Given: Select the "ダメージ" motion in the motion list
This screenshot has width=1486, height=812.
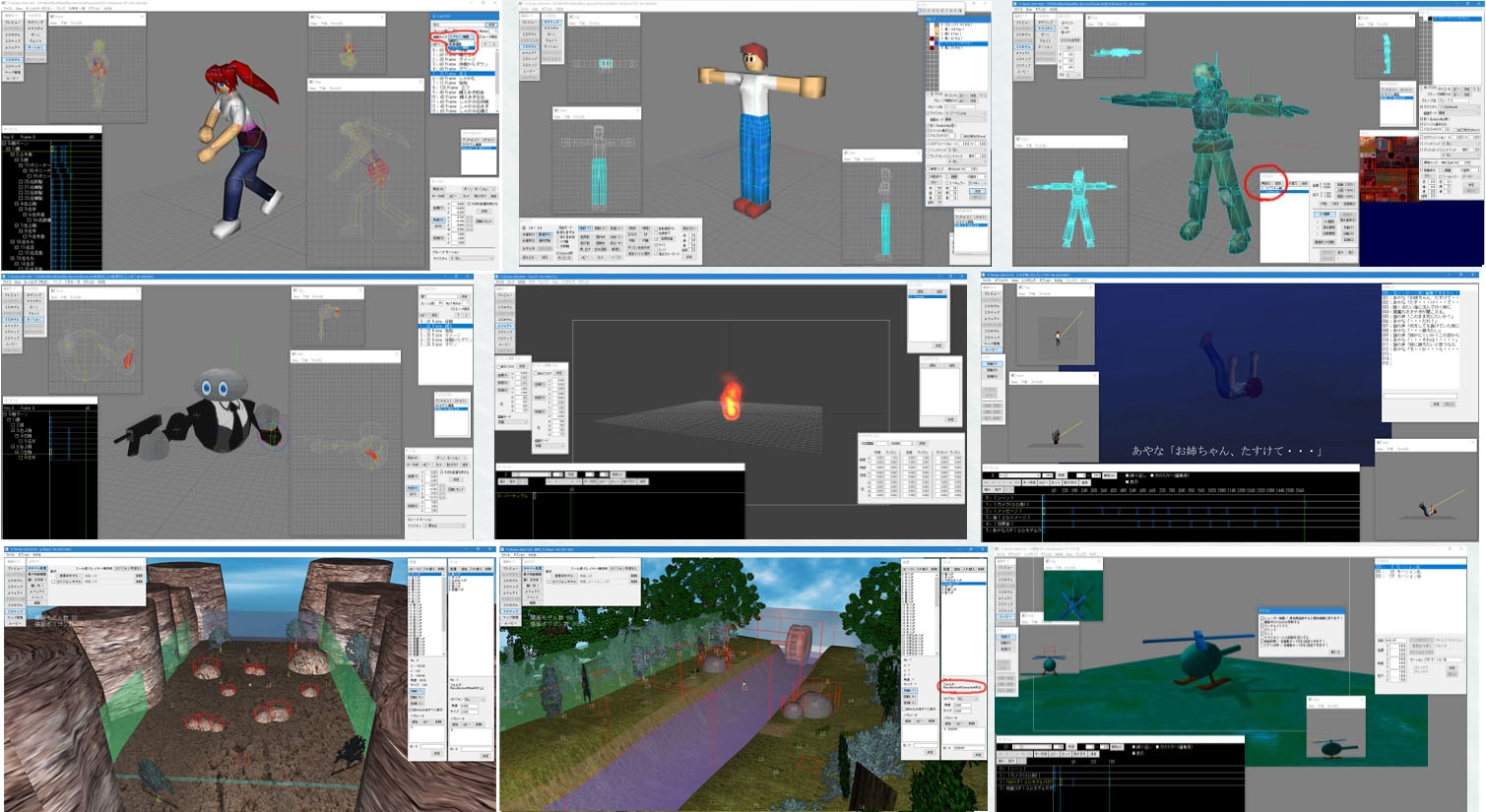Looking at the screenshot, I should 465,60.
